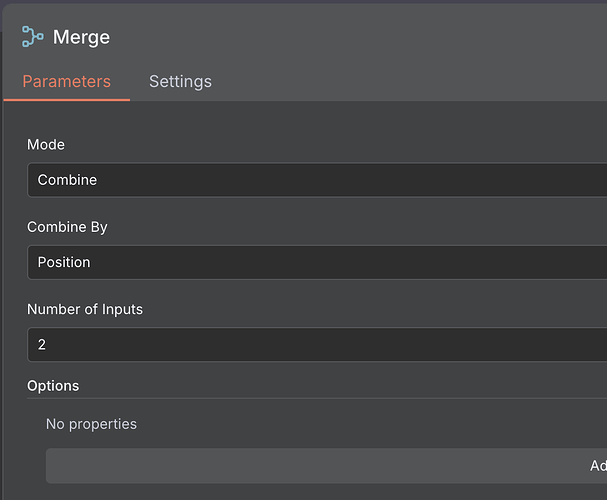Click the divider line below Options heading

tap(317, 398)
